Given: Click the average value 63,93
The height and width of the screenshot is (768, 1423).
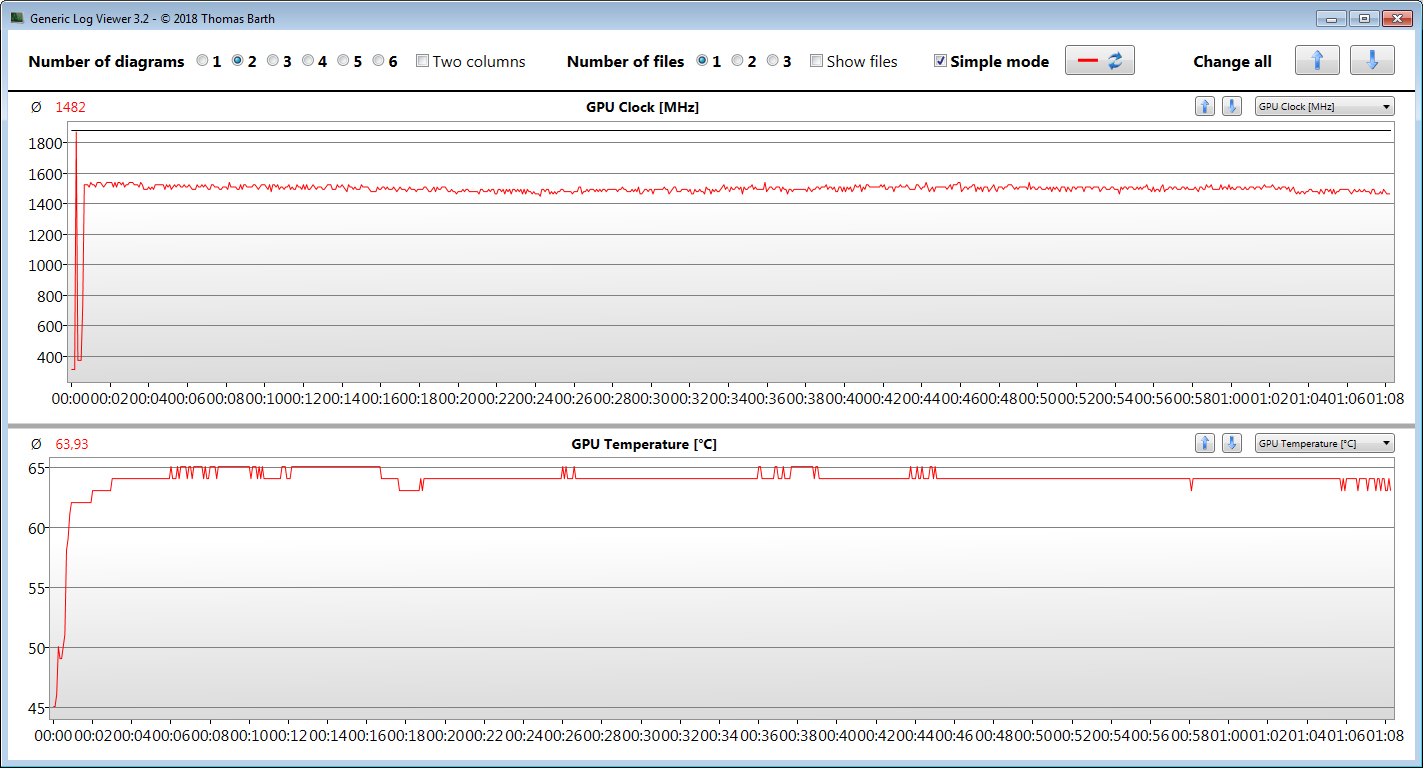Looking at the screenshot, I should point(72,444).
